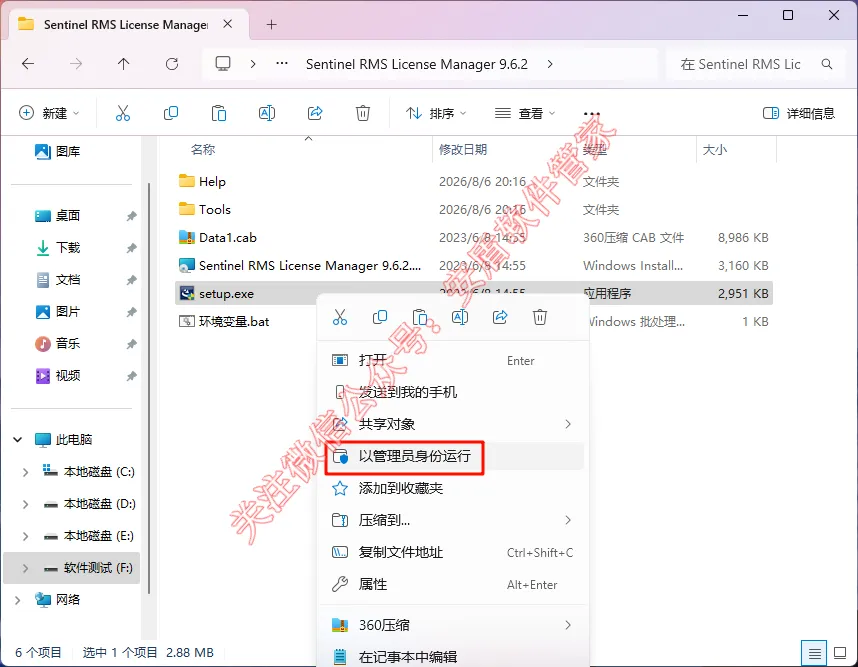
Task: Click the This PC monitor icon in address bar
Action: (x=223, y=64)
